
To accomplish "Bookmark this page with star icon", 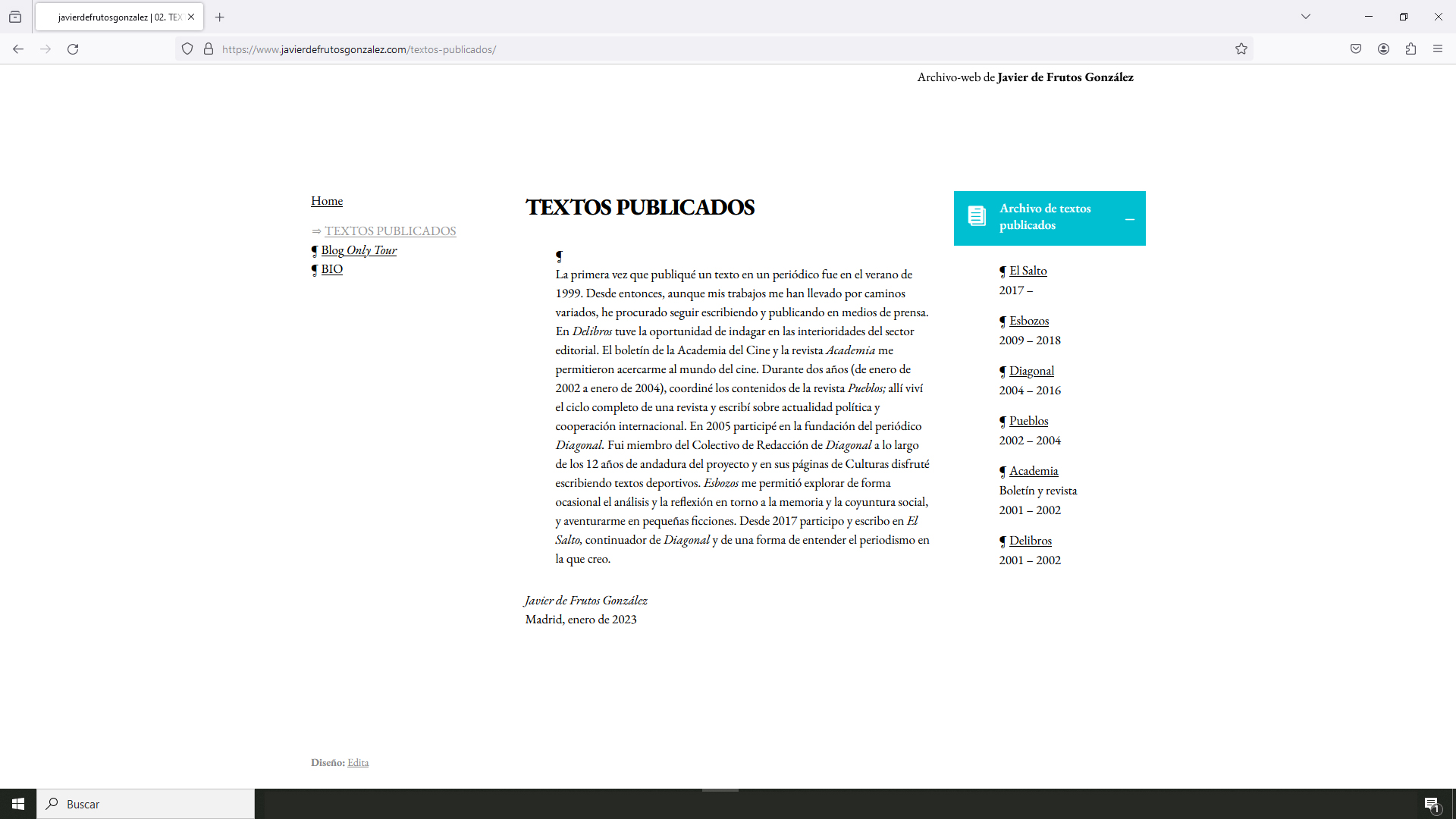I will point(1241,49).
